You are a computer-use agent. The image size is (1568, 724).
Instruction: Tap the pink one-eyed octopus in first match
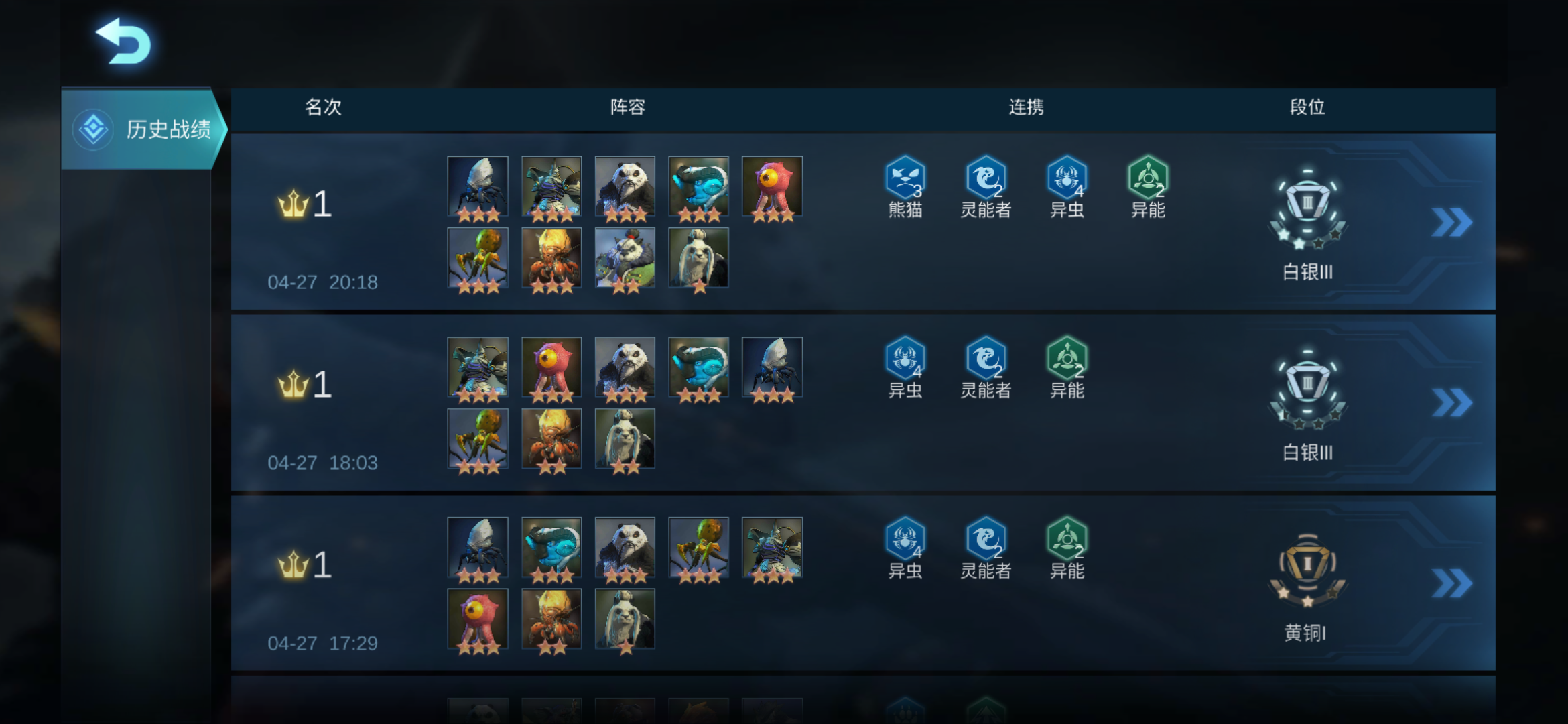point(772,187)
